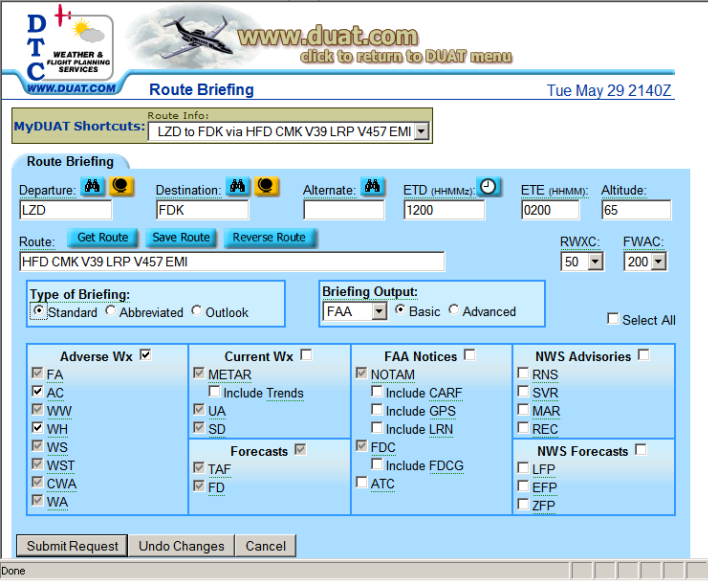Toggle the Adverse Wx group checkbox
The width and height of the screenshot is (708, 581).
tap(145, 355)
